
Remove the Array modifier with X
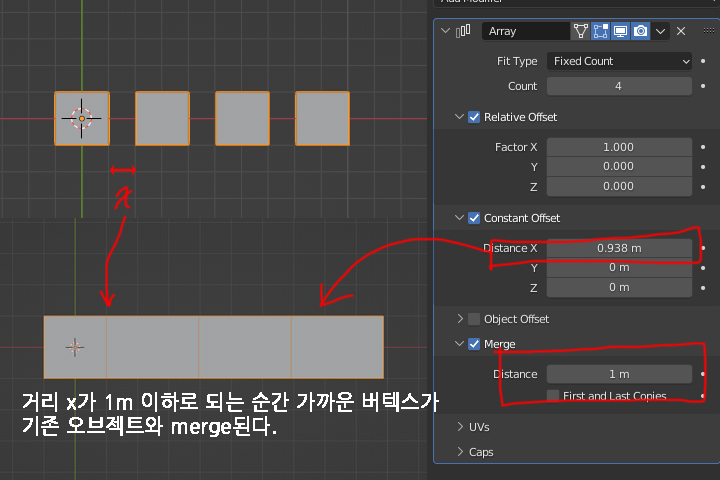pyautogui.click(x=681, y=31)
